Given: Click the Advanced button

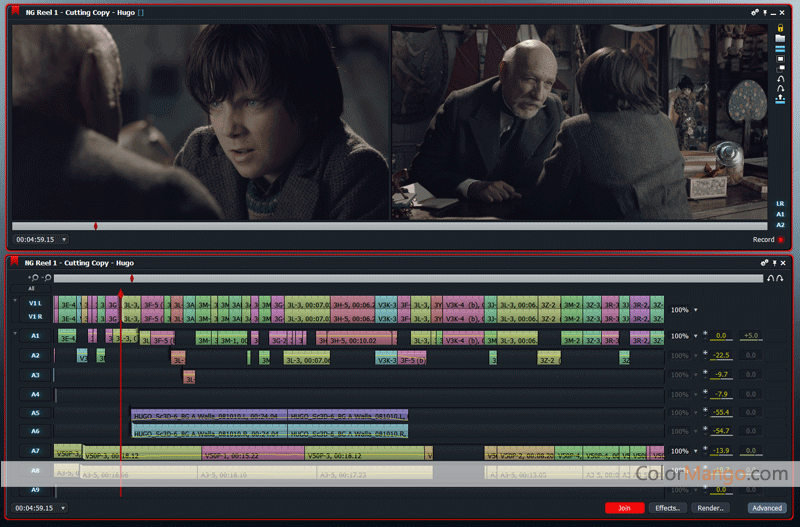Looking at the screenshot, I should pyautogui.click(x=767, y=508).
